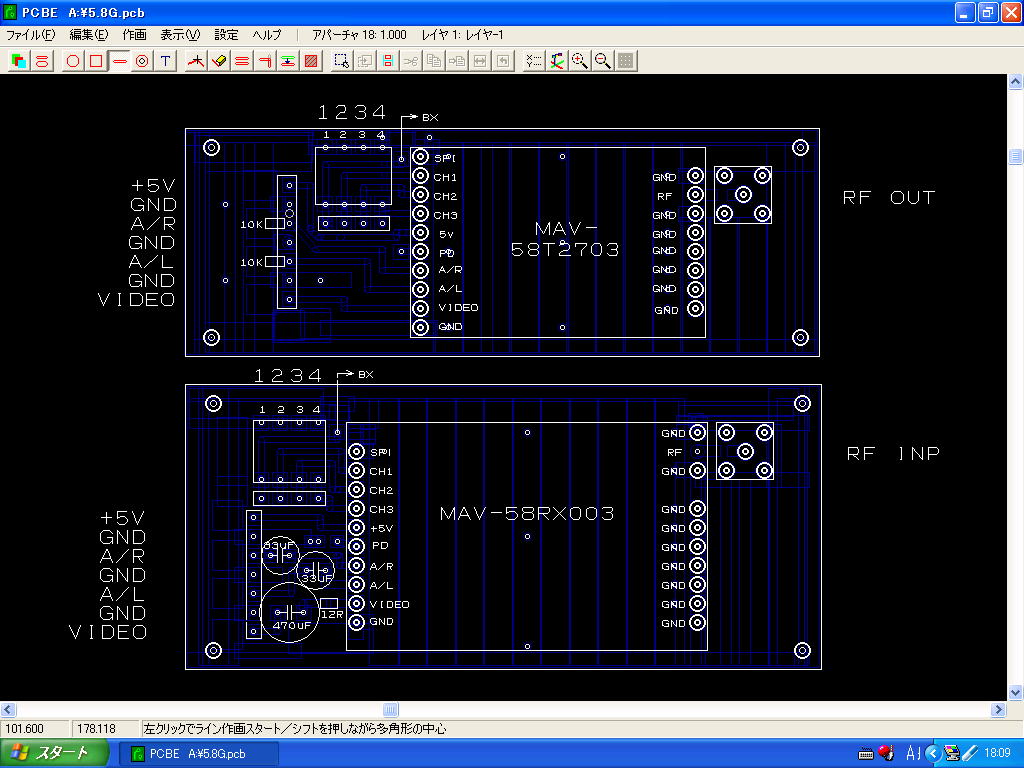
Task: Zoom out with the minus magnifier
Action: [x=603, y=61]
